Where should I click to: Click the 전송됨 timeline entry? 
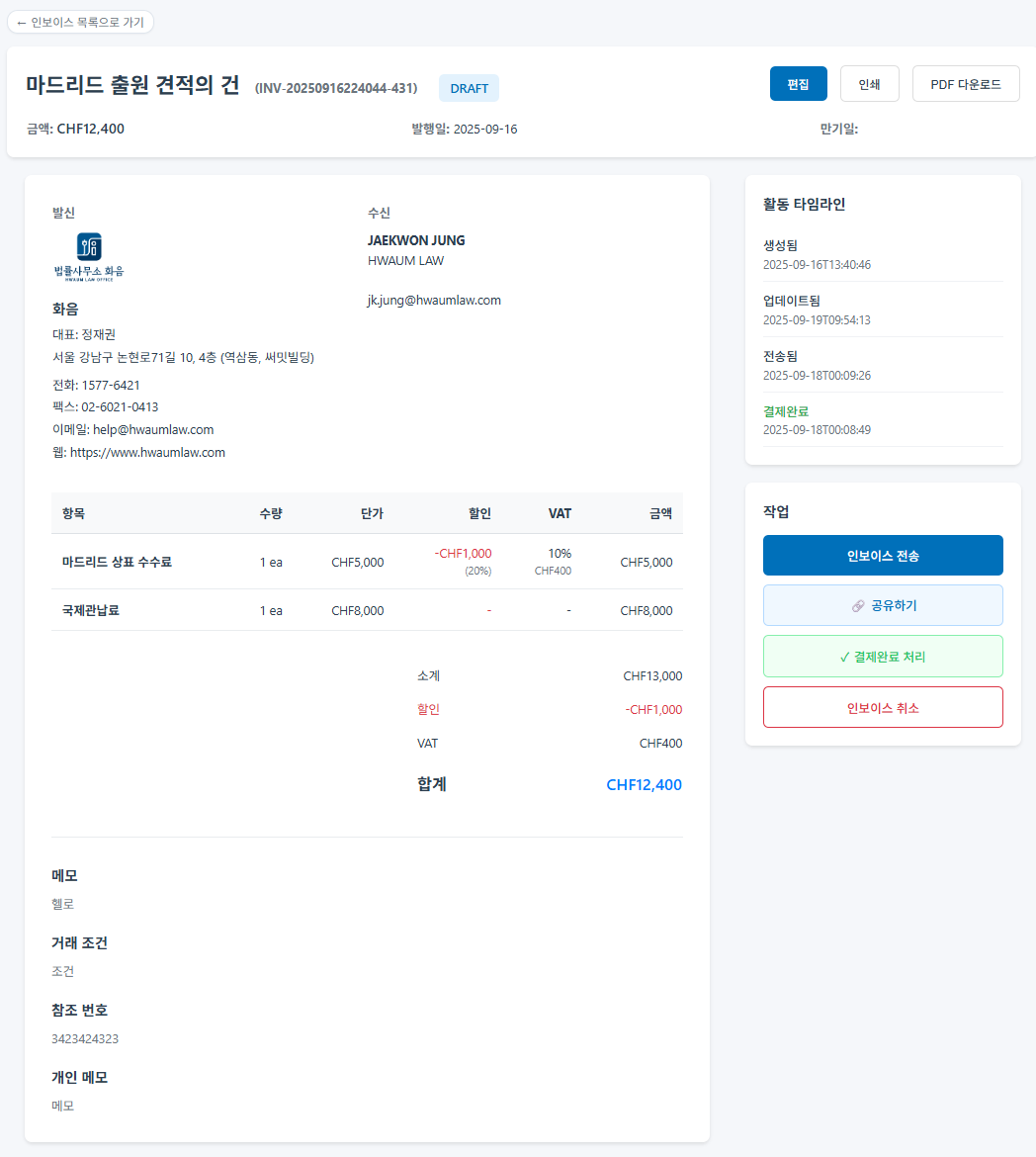780,356
